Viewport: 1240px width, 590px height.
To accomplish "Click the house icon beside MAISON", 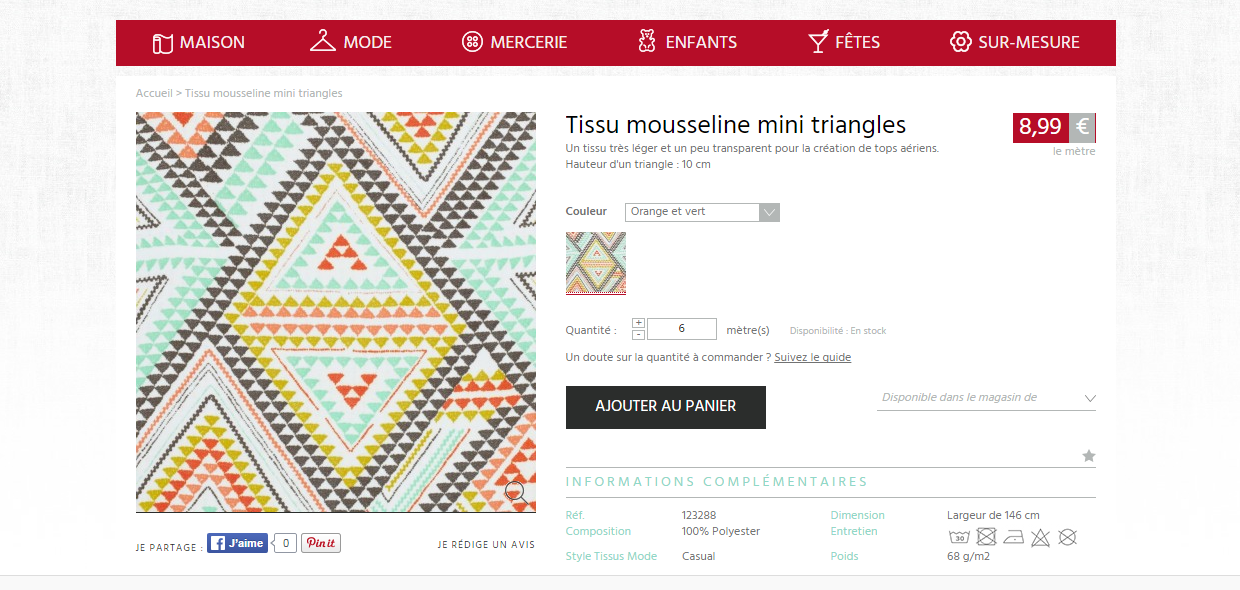I will coord(162,42).
